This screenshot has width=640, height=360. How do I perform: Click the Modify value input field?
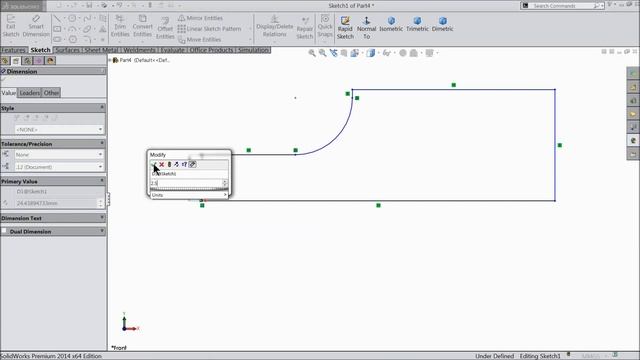186,183
